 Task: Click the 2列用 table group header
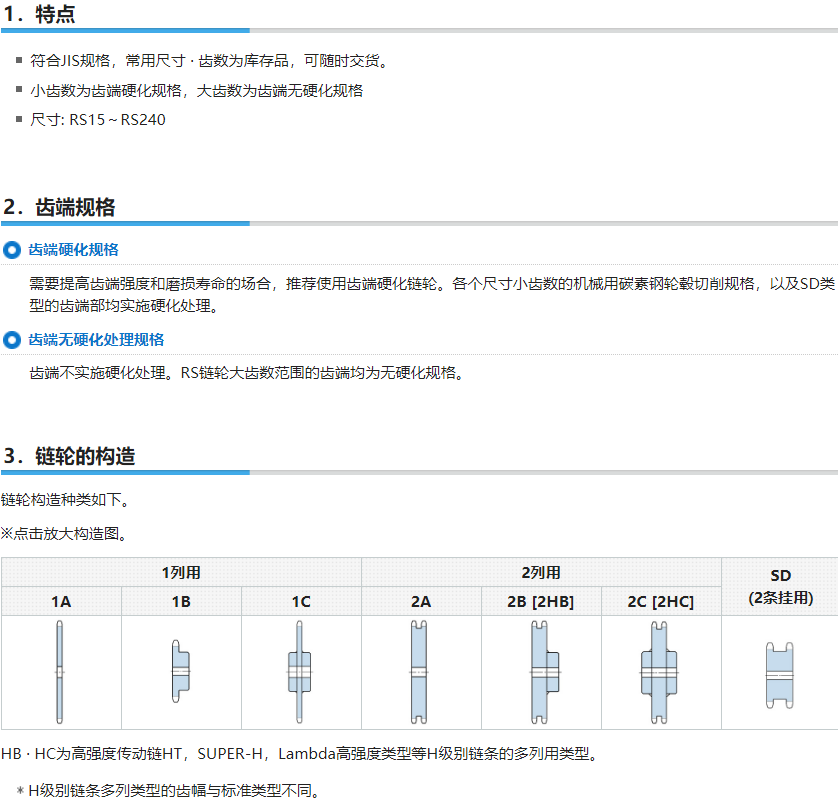(x=541, y=572)
